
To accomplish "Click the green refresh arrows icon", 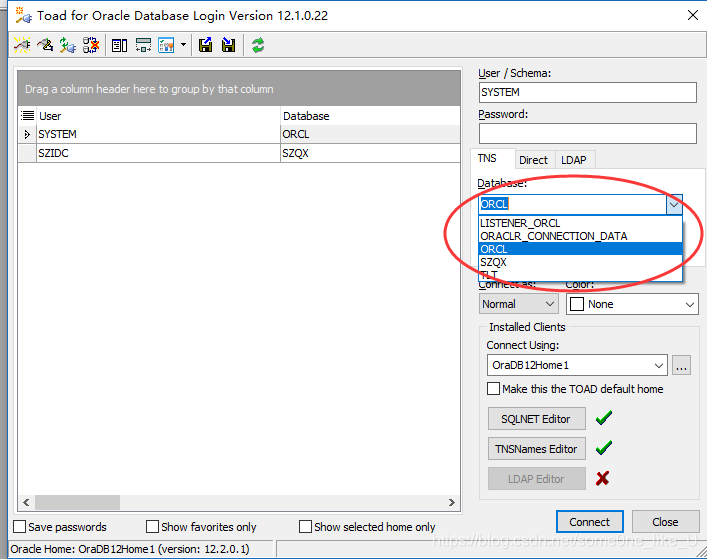I will (258, 45).
